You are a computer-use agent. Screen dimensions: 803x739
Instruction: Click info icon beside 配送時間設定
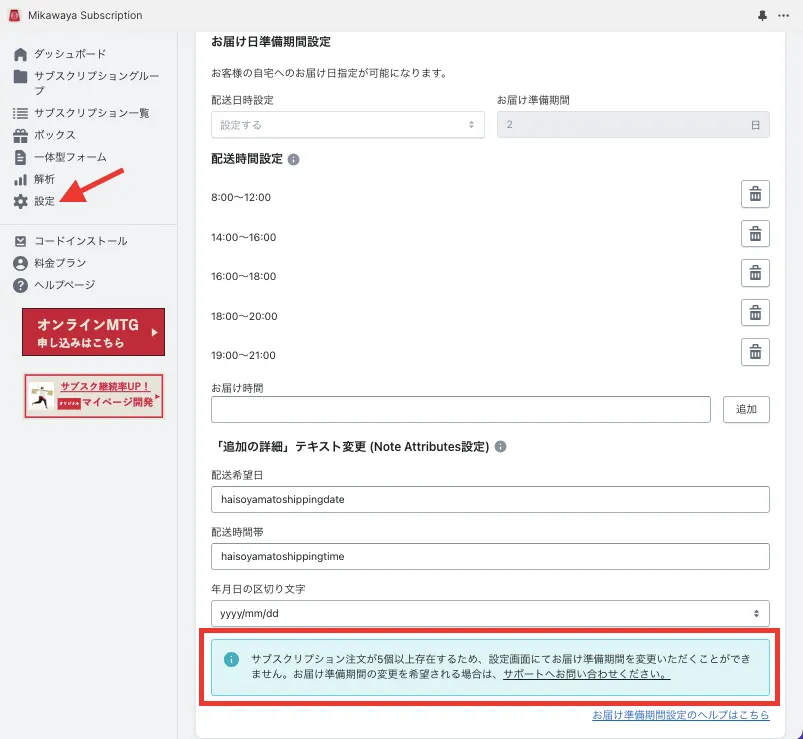(293, 160)
